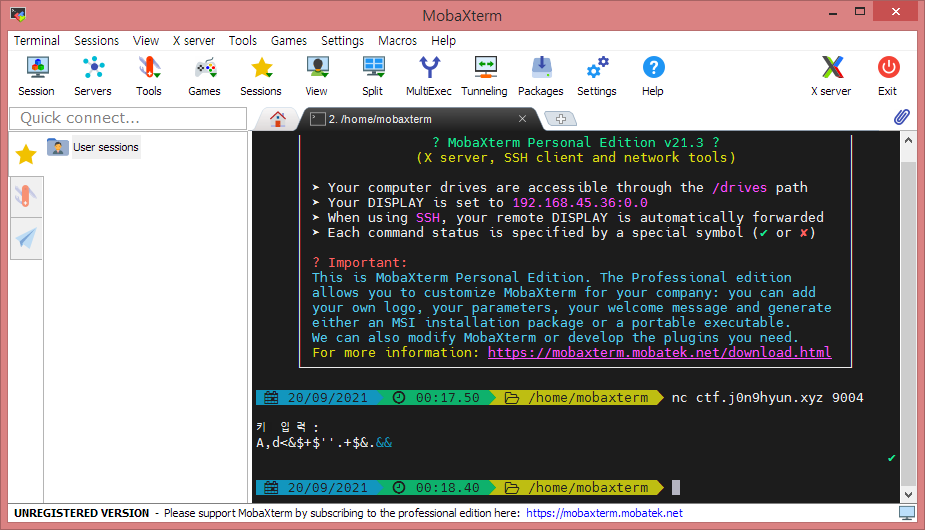
Task: Select the Tools knife sidebar tab
Action: point(26,196)
